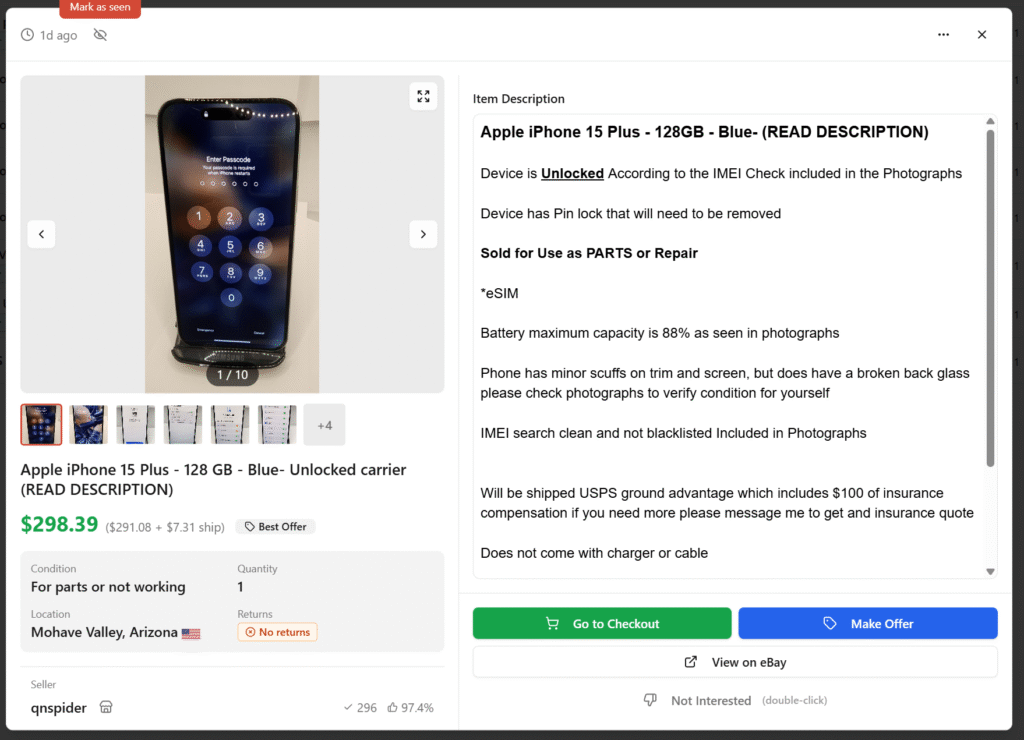Open the View on eBay link
The image size is (1024, 740).
[x=735, y=662]
